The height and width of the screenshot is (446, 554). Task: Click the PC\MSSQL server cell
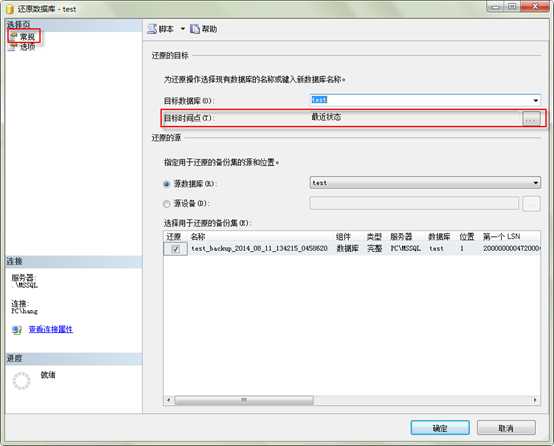pyautogui.click(x=405, y=248)
